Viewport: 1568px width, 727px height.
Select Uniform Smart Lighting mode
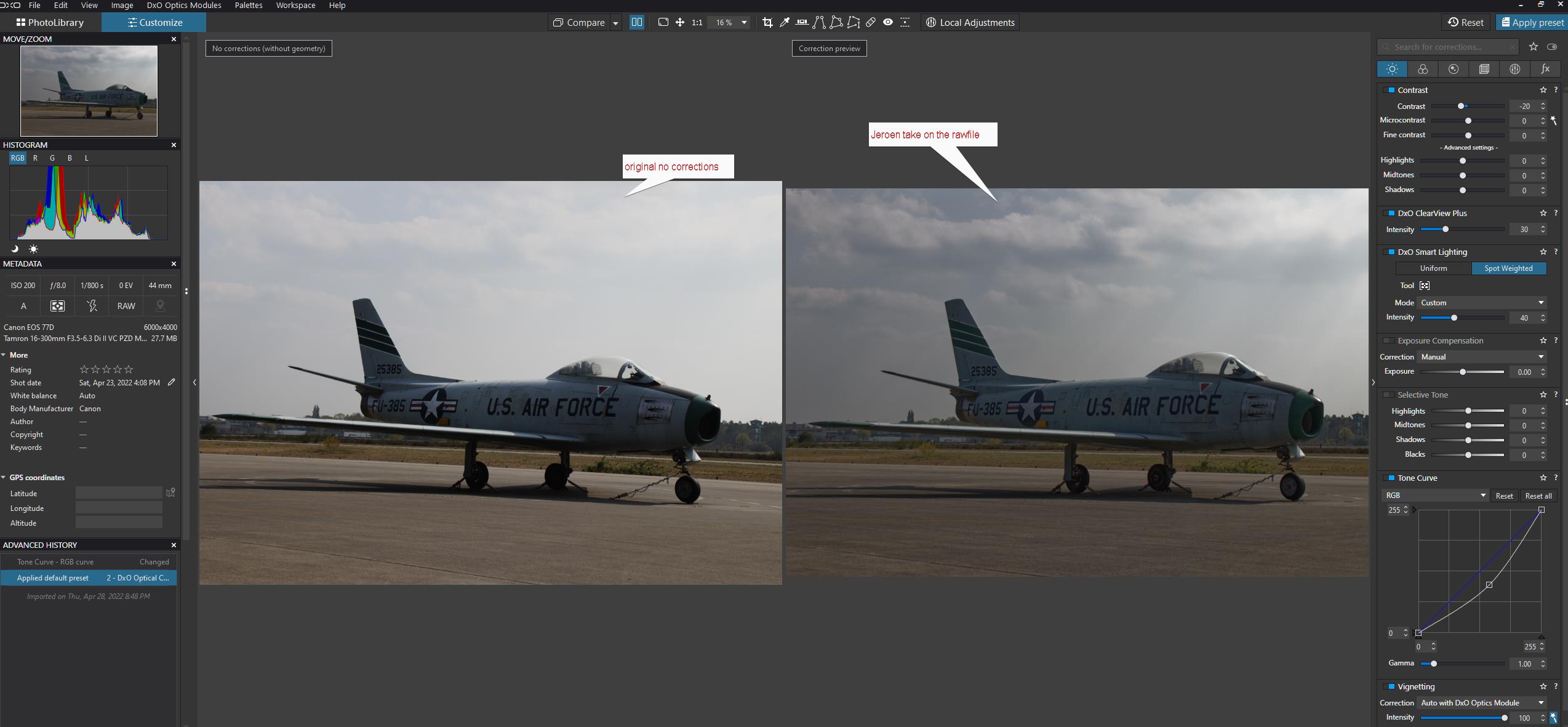(1433, 268)
